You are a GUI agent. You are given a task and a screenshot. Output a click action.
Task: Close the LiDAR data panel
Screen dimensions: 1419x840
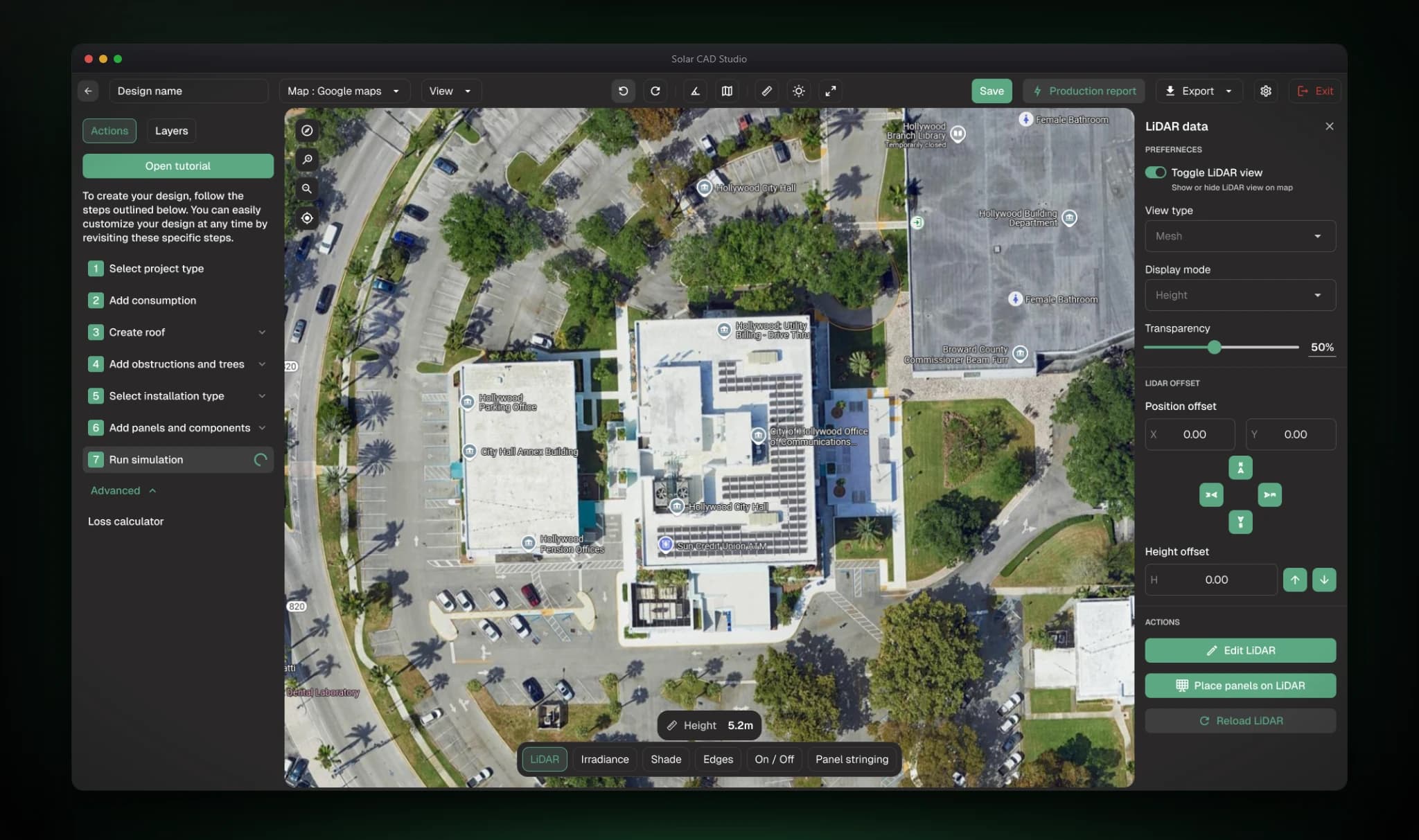pos(1329,126)
